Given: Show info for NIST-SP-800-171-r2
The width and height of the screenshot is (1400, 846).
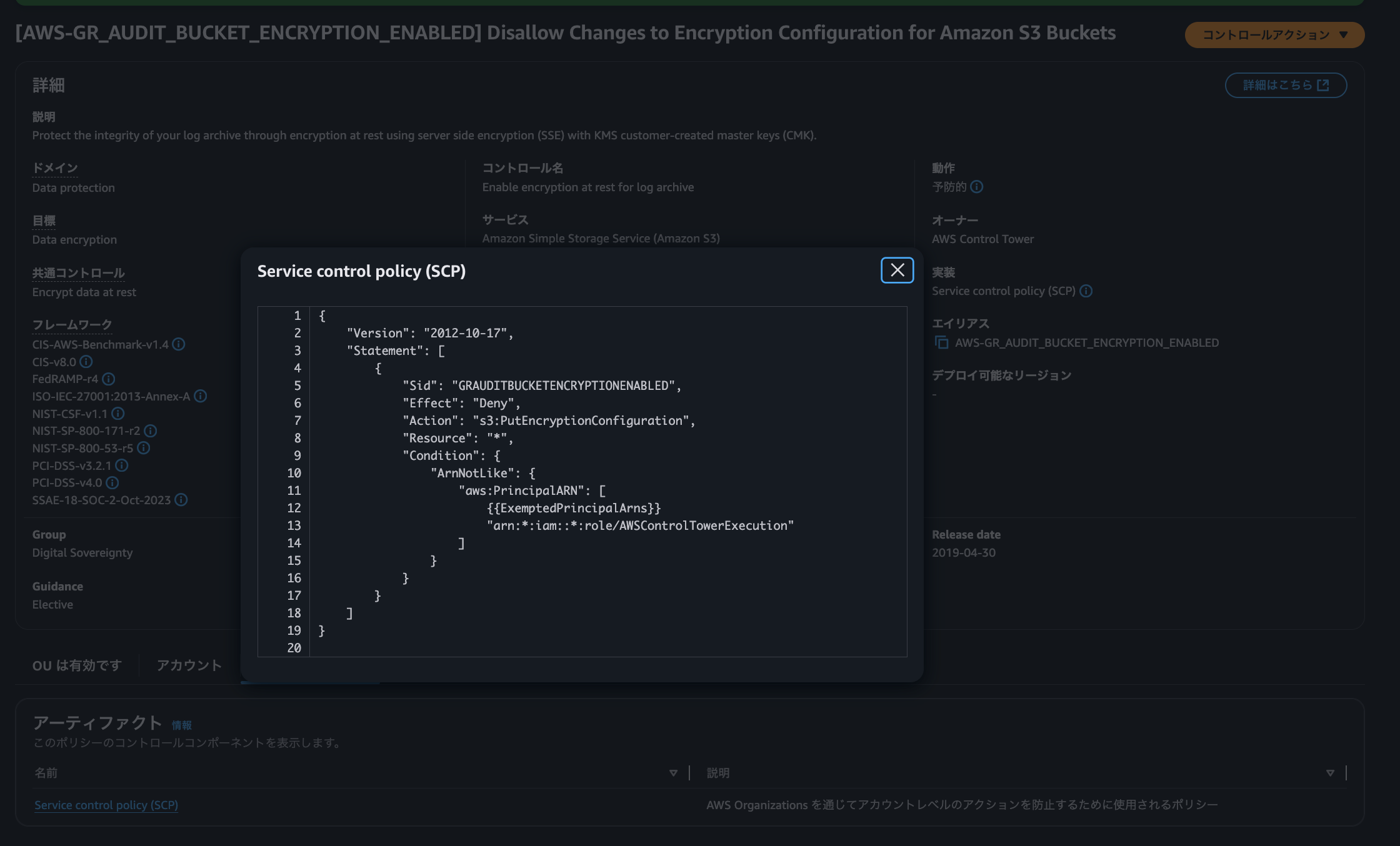Looking at the screenshot, I should coord(151,431).
